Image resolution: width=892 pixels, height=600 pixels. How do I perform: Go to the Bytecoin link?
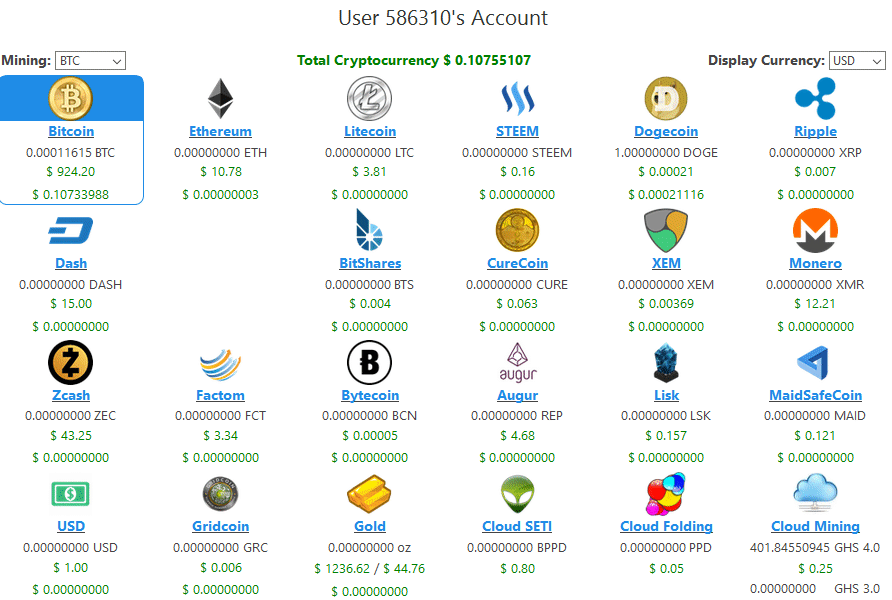370,395
